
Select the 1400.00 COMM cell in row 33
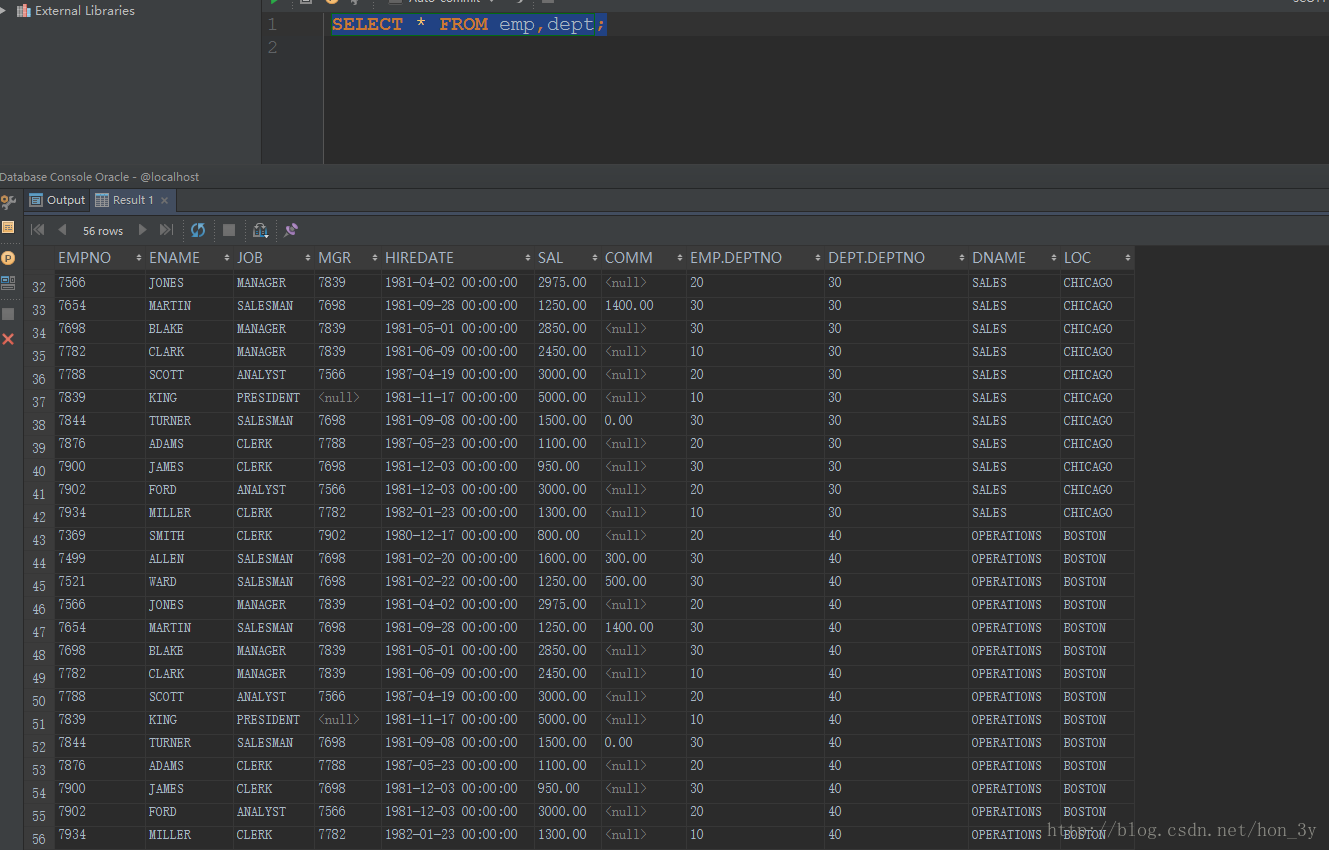629,306
